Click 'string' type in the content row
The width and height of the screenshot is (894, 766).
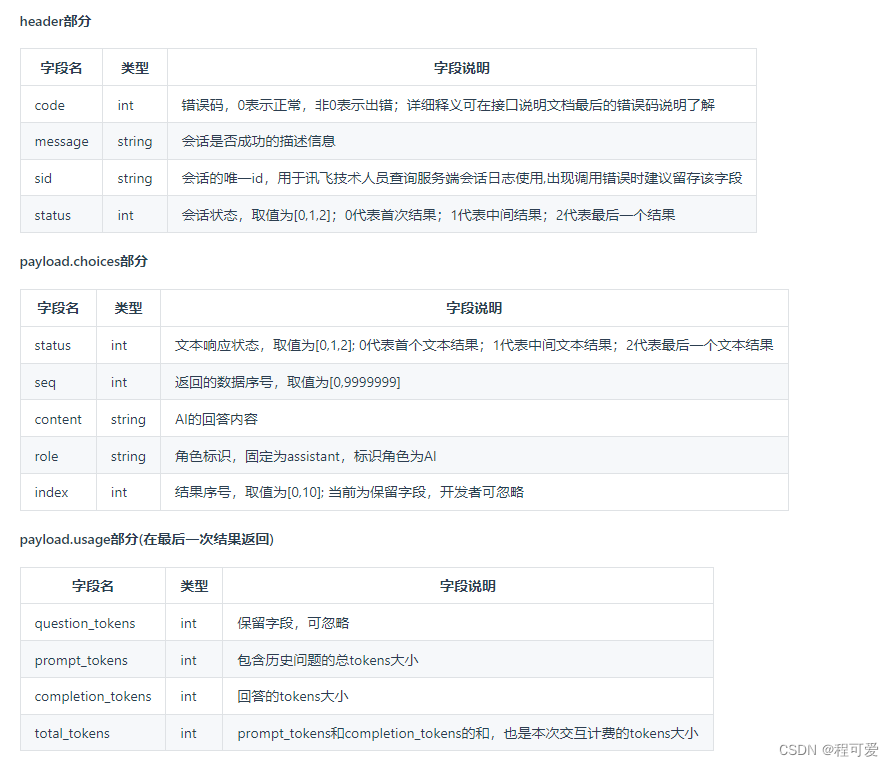(x=128, y=419)
